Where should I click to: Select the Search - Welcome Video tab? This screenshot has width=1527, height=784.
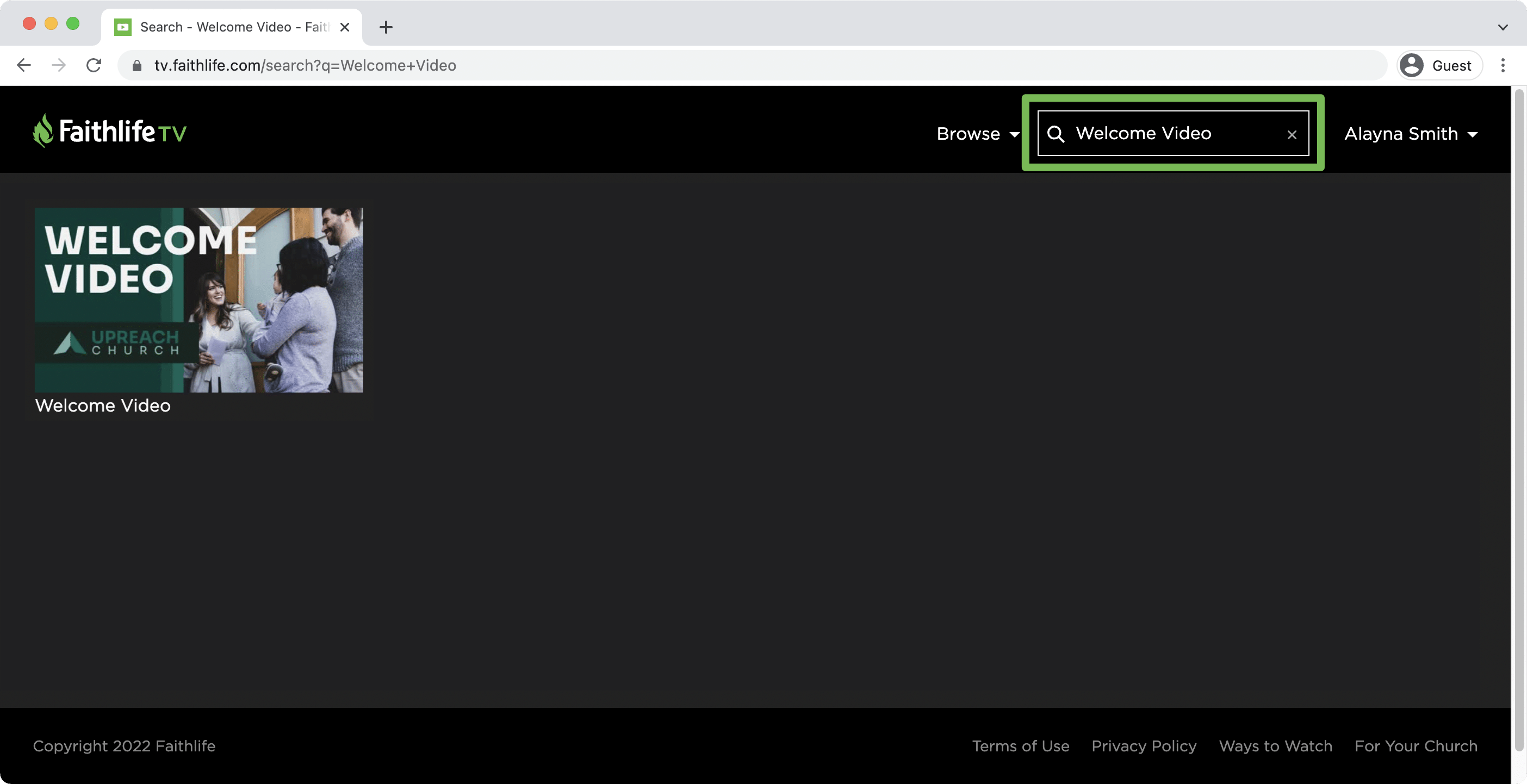[x=232, y=27]
